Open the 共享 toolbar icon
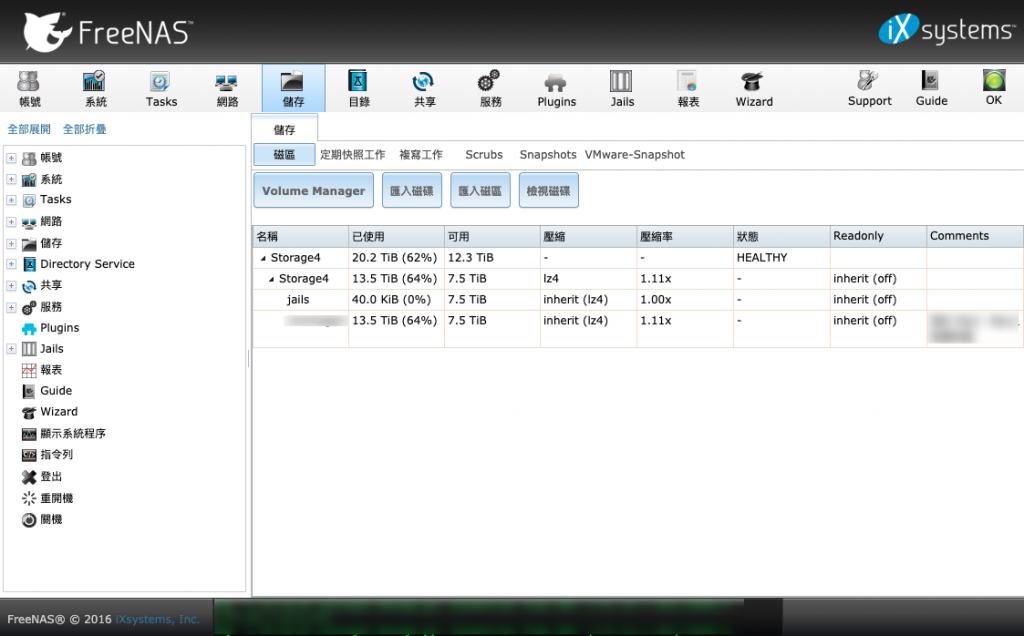 click(x=424, y=88)
